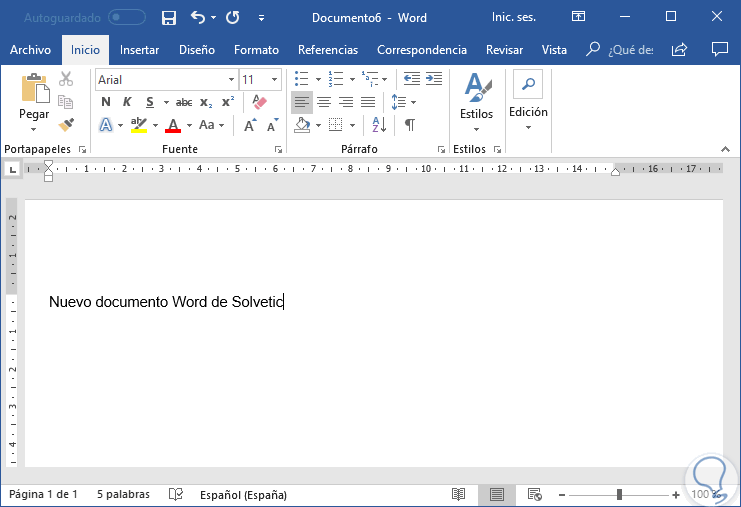741x507 pixels.
Task: Click the Bullets list icon
Action: coord(302,78)
